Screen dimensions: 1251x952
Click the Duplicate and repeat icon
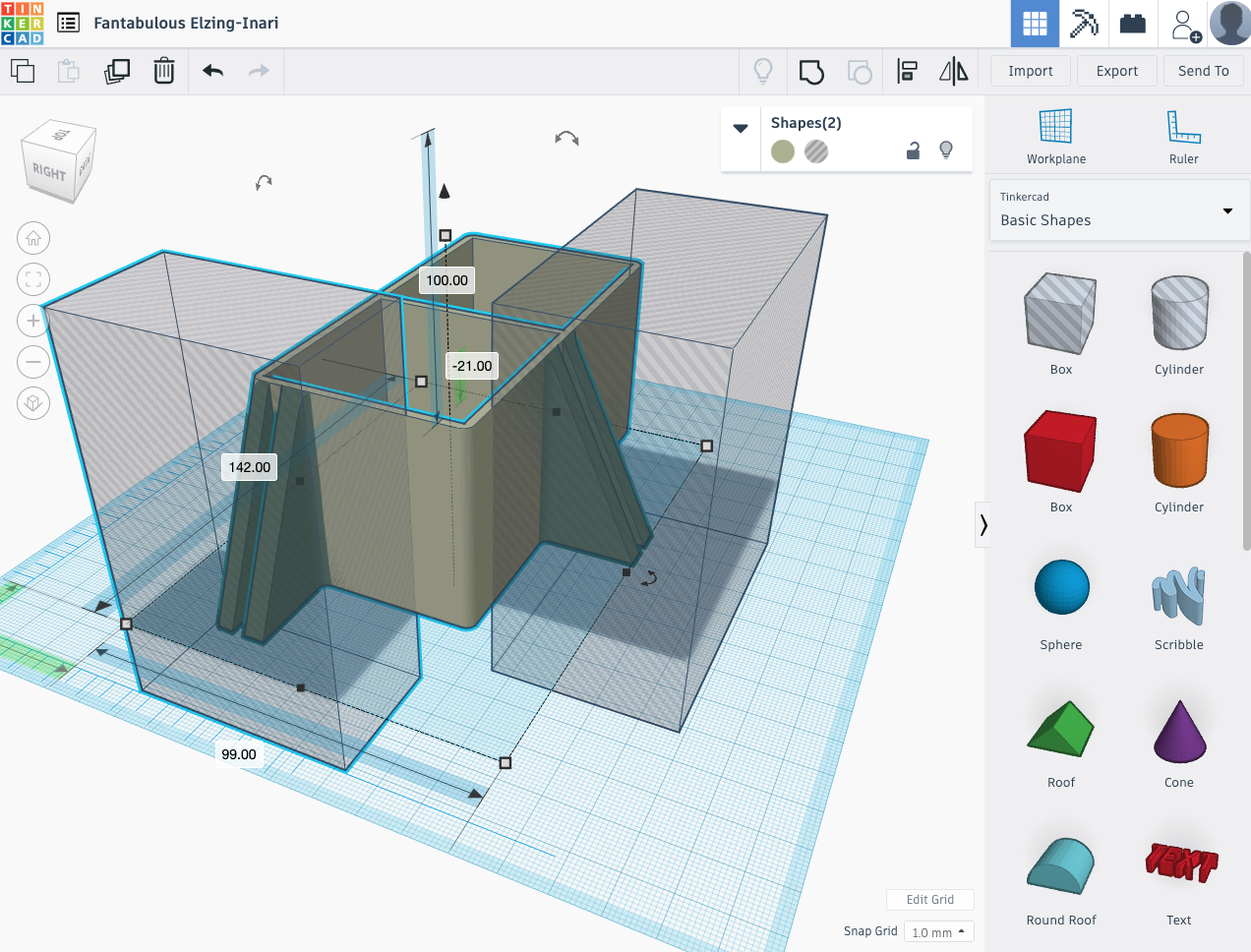[117, 71]
